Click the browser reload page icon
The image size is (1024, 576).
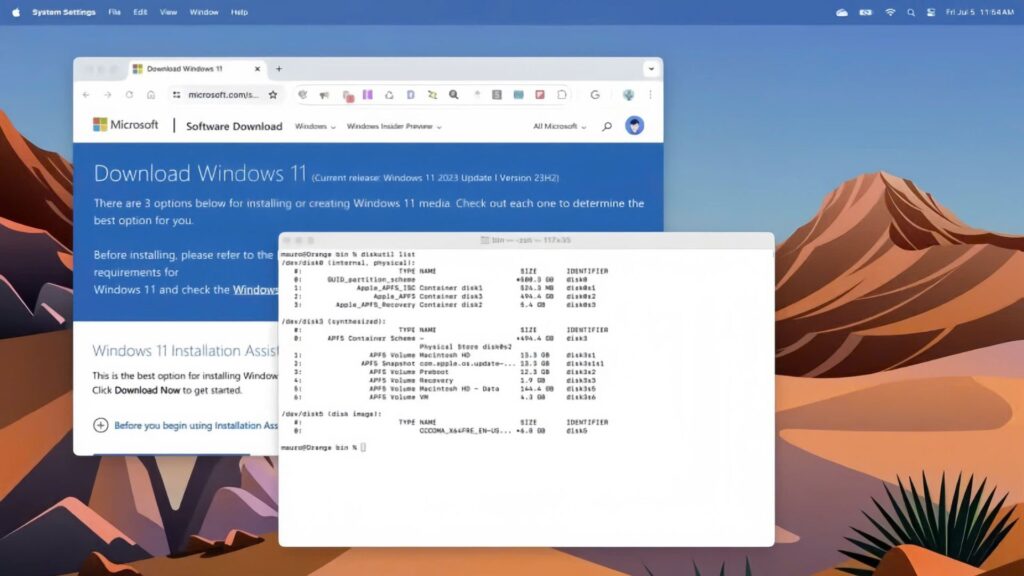(x=129, y=94)
